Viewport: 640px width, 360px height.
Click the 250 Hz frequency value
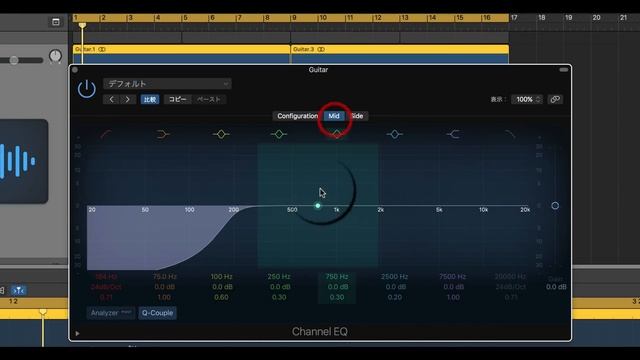click(x=279, y=277)
